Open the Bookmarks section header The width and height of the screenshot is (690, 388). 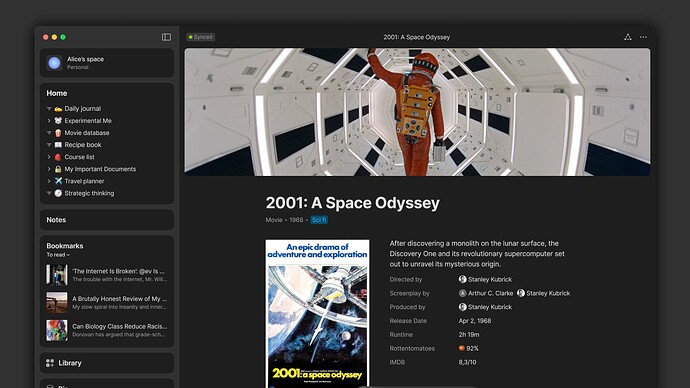point(65,246)
